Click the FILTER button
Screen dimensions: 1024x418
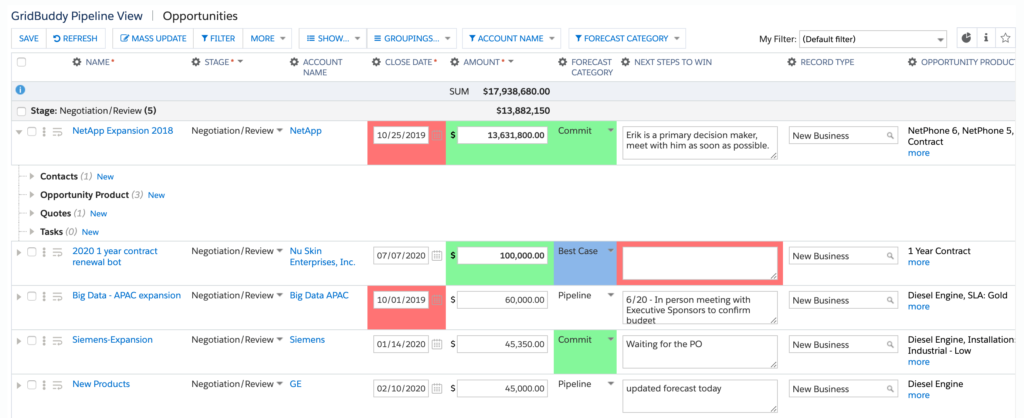coord(218,39)
